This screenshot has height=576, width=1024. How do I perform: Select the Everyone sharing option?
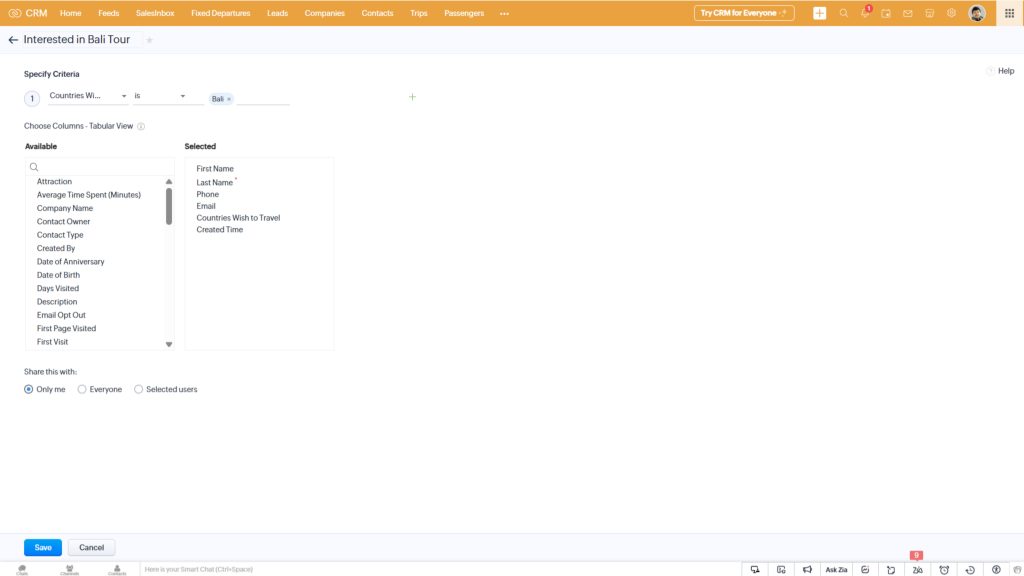tap(82, 389)
